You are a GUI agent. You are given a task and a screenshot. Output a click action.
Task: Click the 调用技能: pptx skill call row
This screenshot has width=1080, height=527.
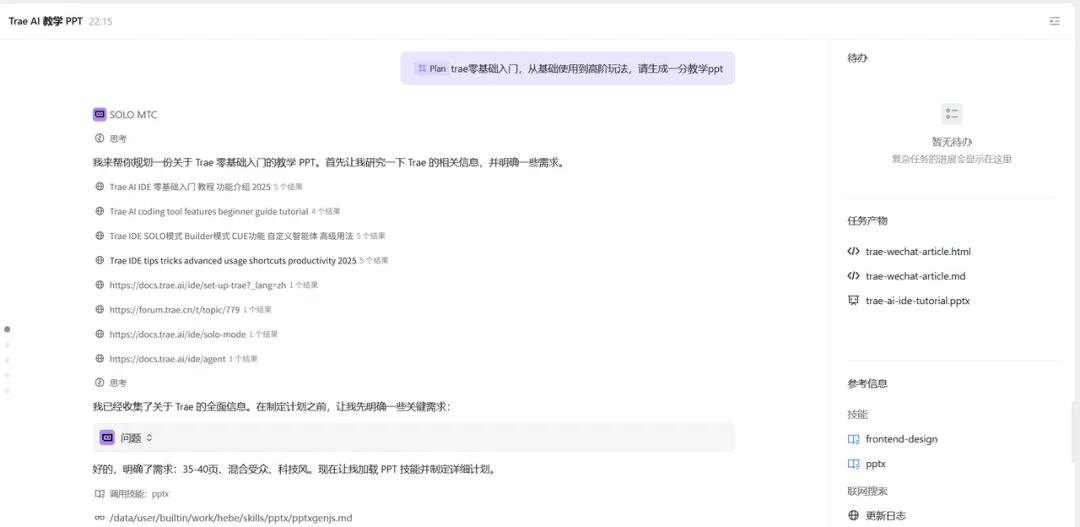pyautogui.click(x=132, y=493)
